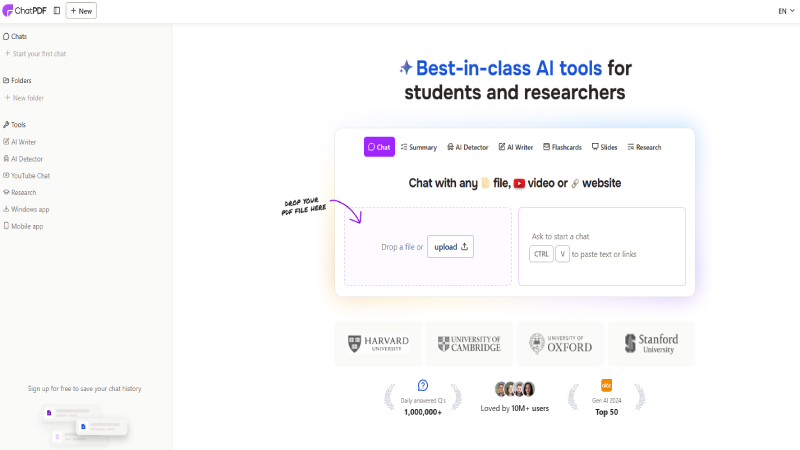The image size is (800, 450).
Task: Click the chat history illustration in sidebar
Action: click(x=85, y=424)
